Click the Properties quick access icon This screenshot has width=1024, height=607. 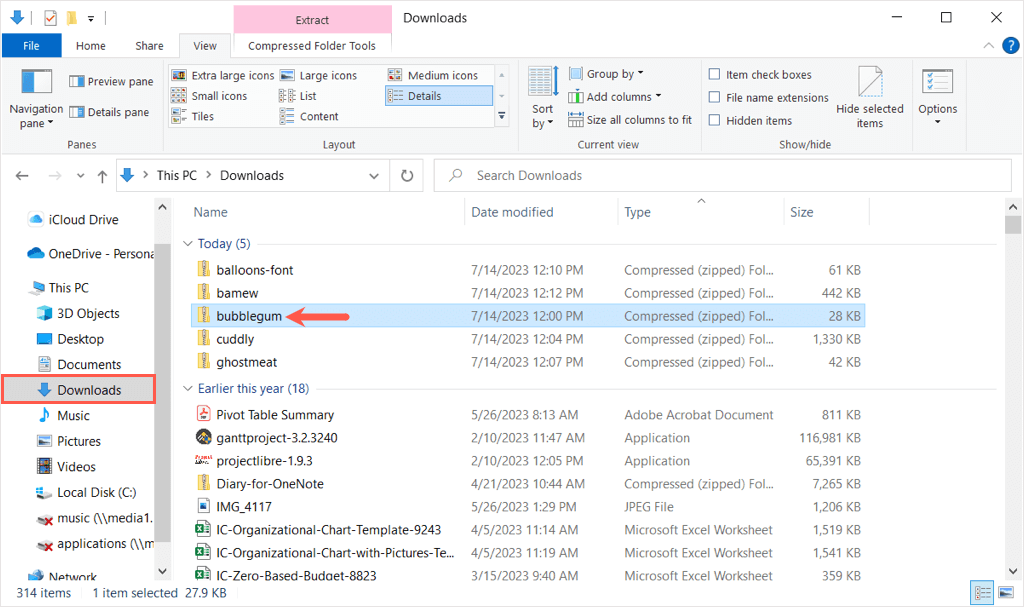click(x=50, y=18)
